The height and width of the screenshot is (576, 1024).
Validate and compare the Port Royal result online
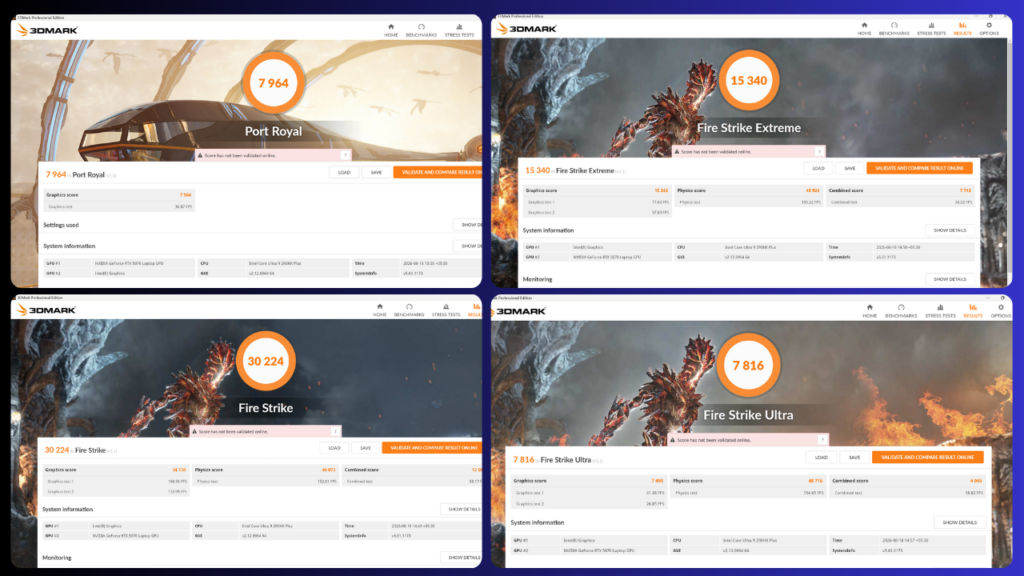pyautogui.click(x=438, y=172)
